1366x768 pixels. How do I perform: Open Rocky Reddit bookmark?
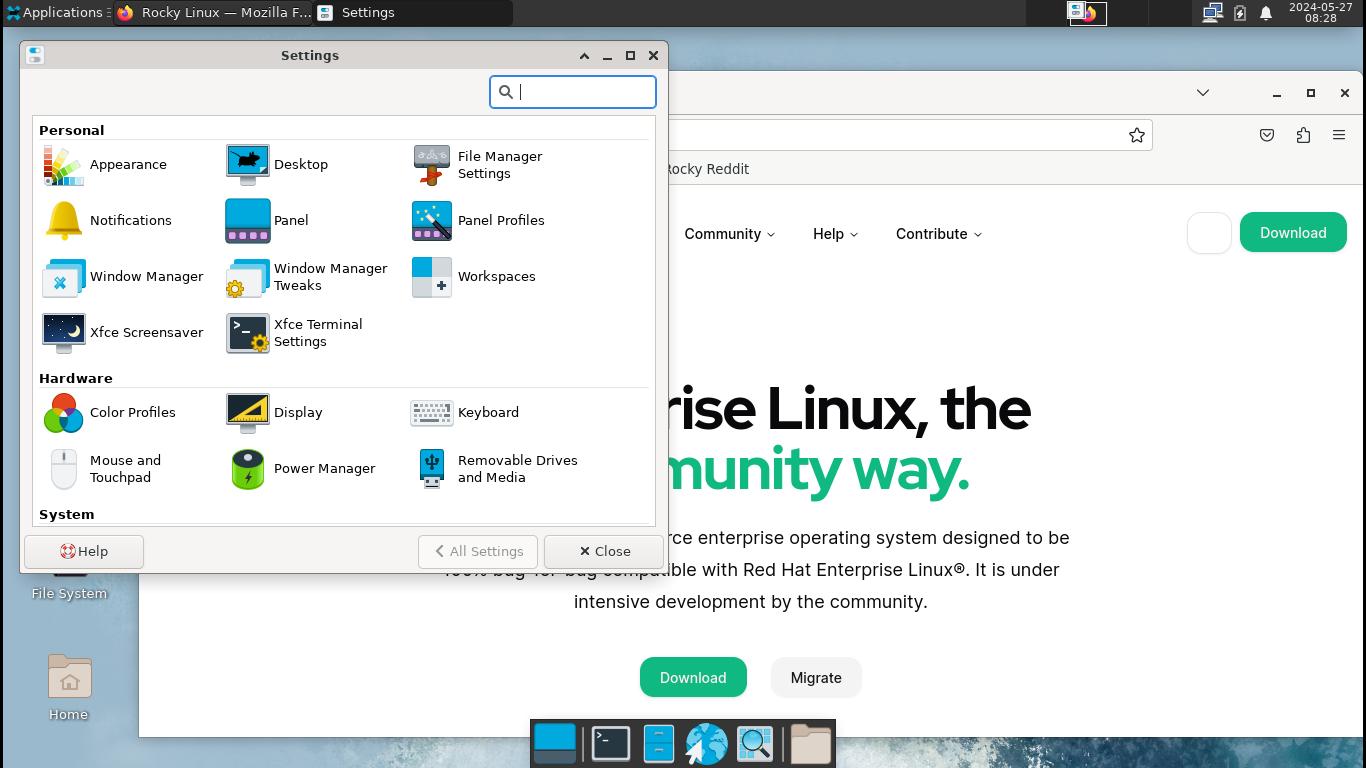pos(707,169)
